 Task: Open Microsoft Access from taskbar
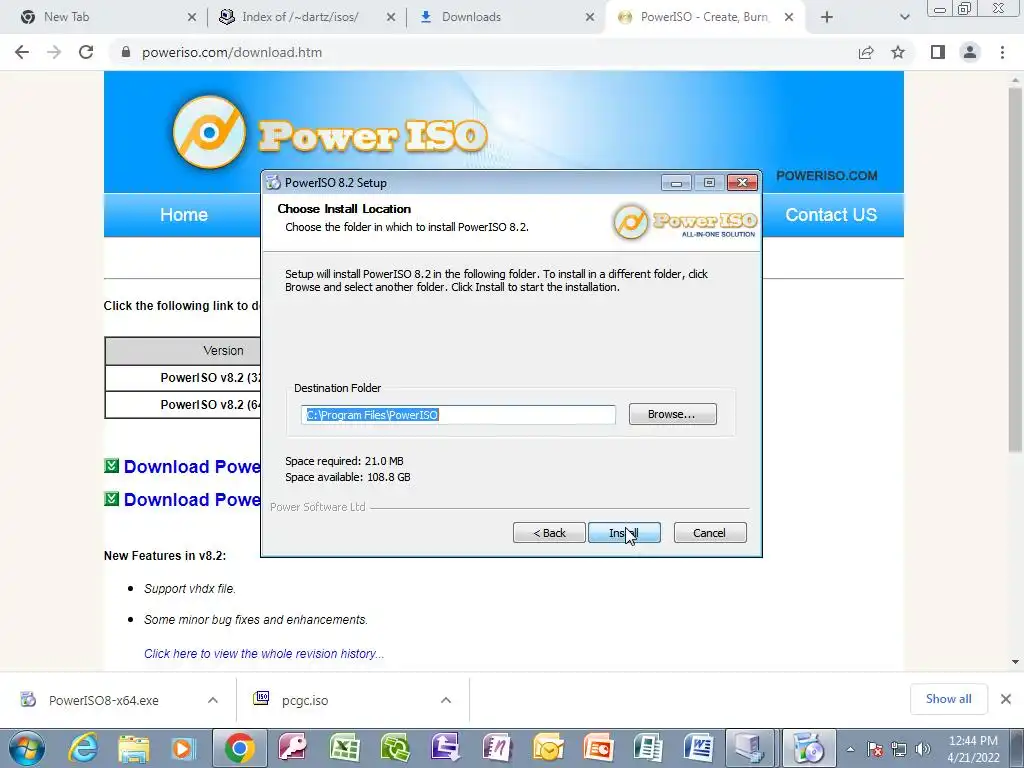click(x=295, y=748)
